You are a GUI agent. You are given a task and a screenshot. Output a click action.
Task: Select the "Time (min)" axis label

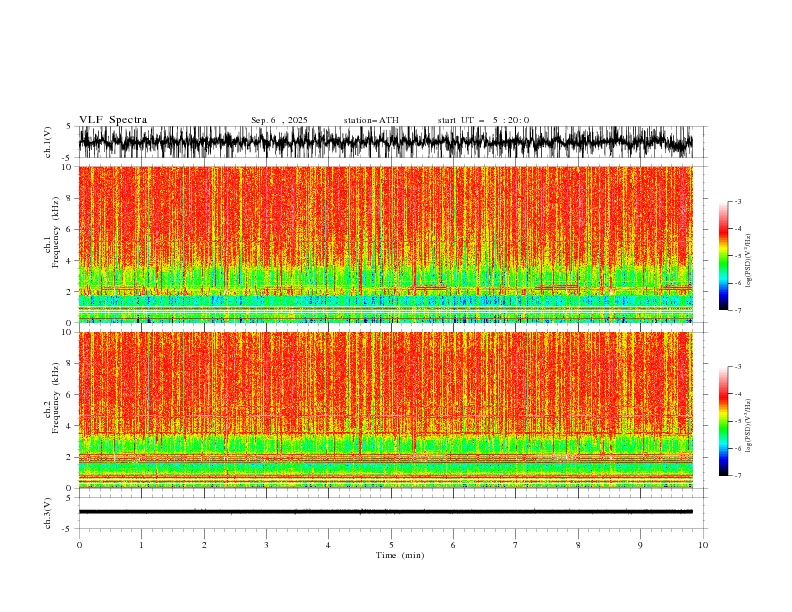point(400,555)
